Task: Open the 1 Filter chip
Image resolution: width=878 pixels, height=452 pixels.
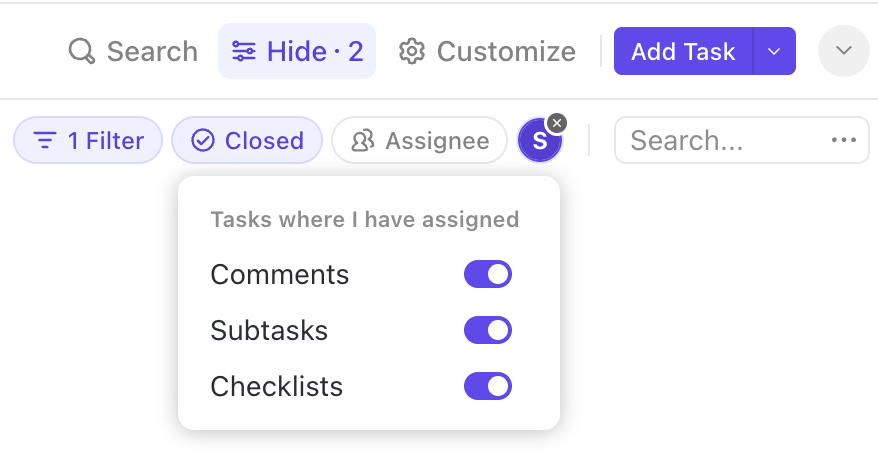Action: (x=87, y=141)
